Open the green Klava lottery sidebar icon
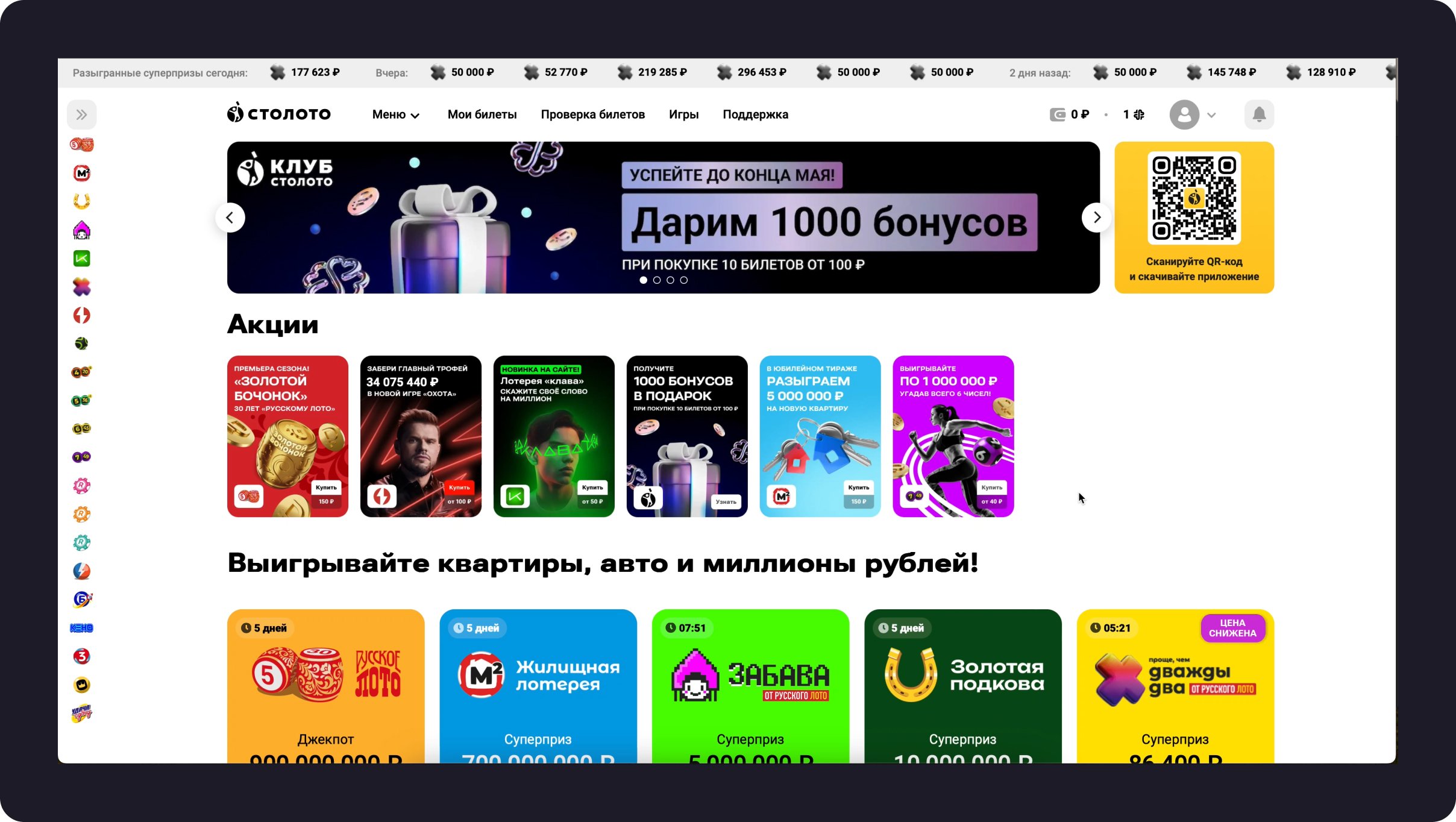The image size is (1456, 822). pyautogui.click(x=81, y=259)
